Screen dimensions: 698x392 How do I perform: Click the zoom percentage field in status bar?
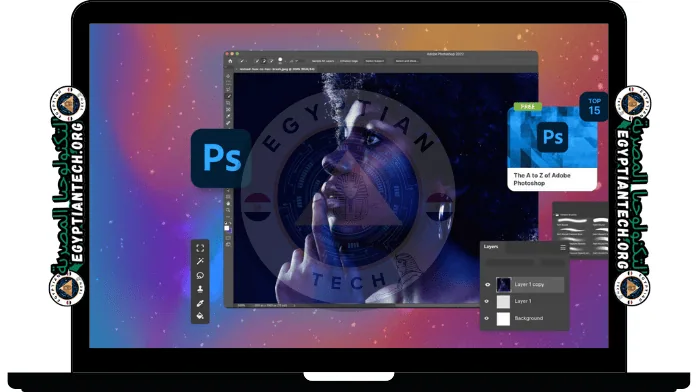(x=241, y=305)
